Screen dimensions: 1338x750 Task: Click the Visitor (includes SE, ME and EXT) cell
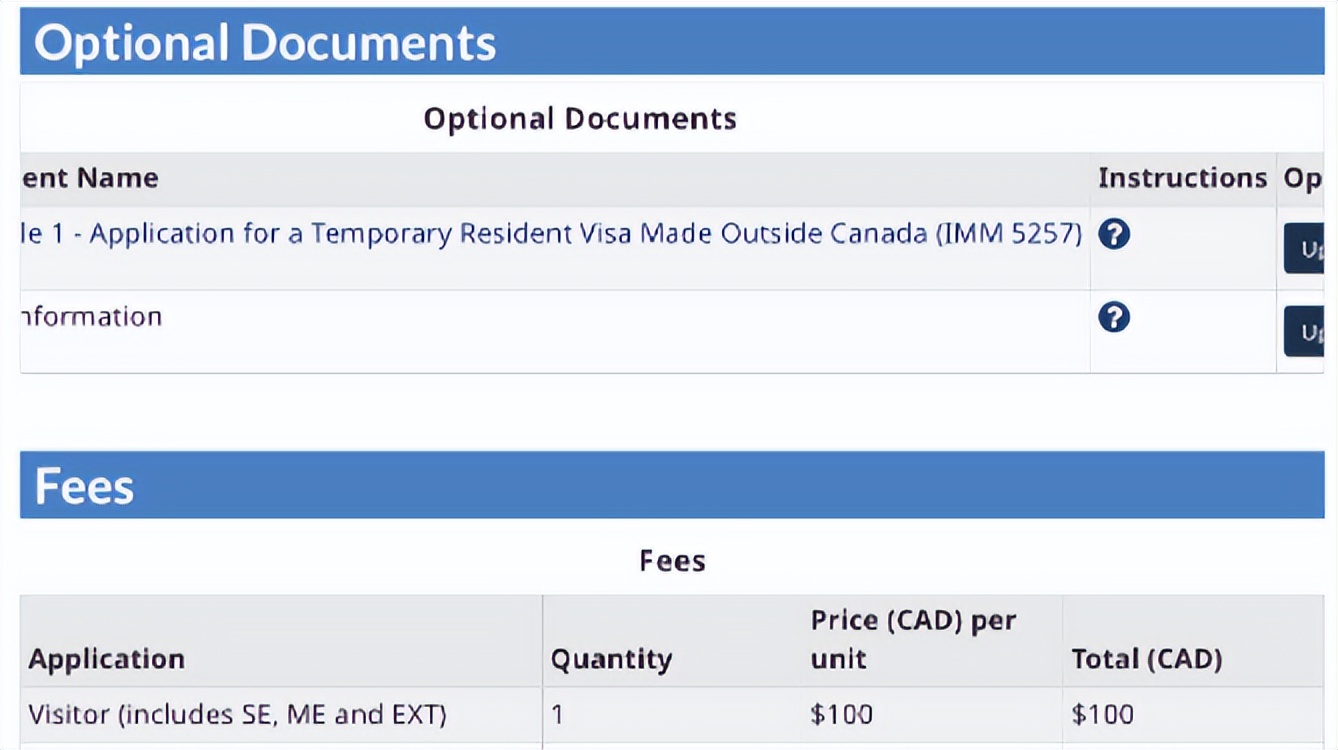click(x=237, y=714)
